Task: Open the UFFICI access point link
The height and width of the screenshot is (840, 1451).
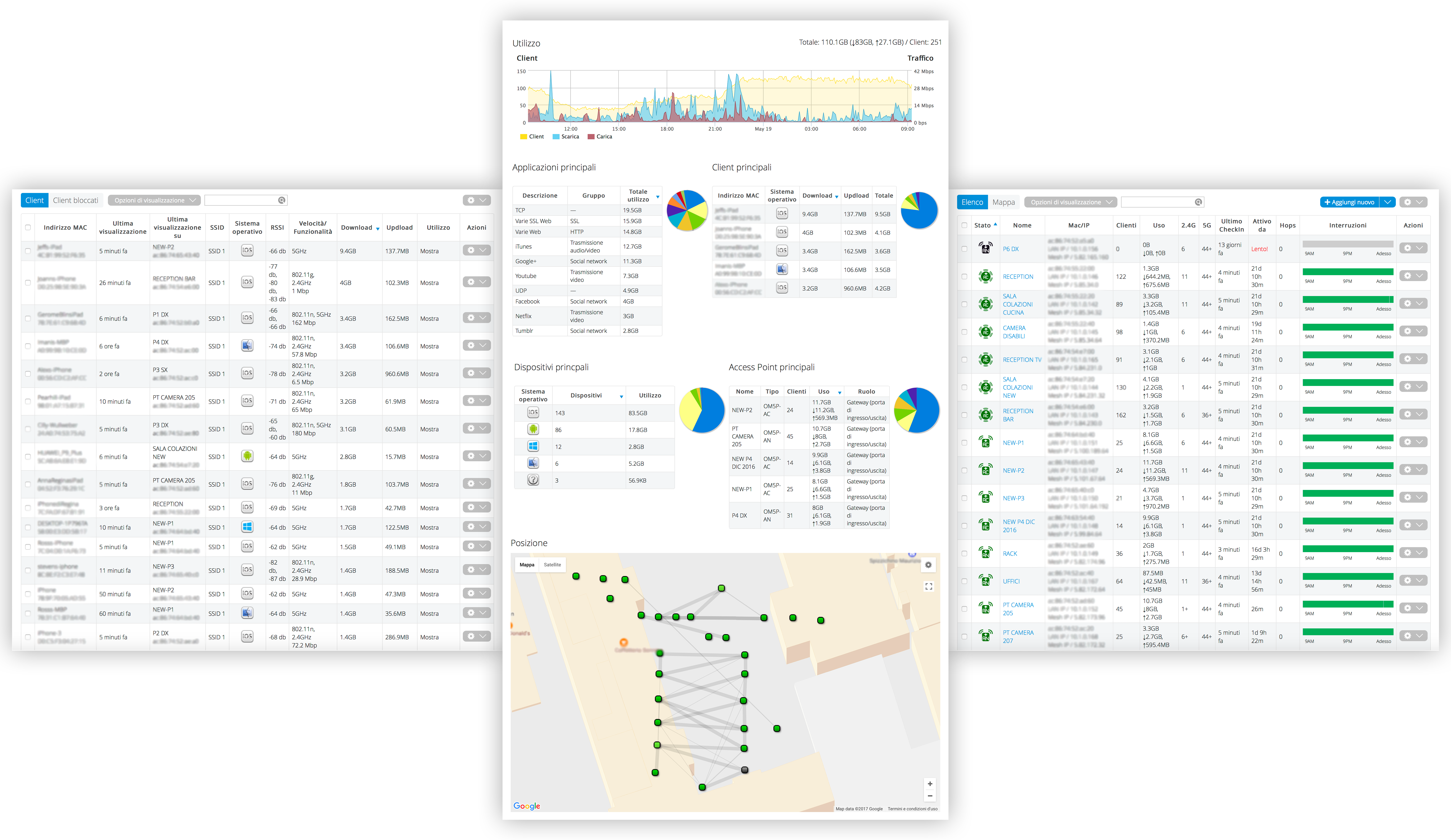Action: point(1011,581)
